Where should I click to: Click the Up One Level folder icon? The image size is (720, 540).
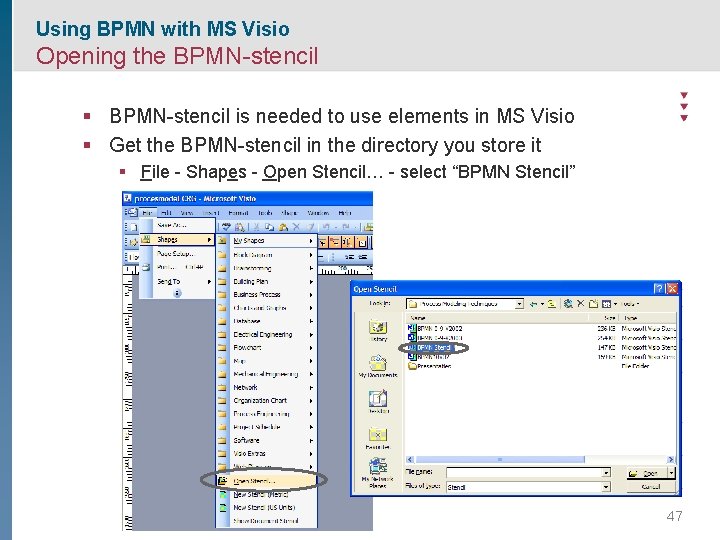coord(551,304)
